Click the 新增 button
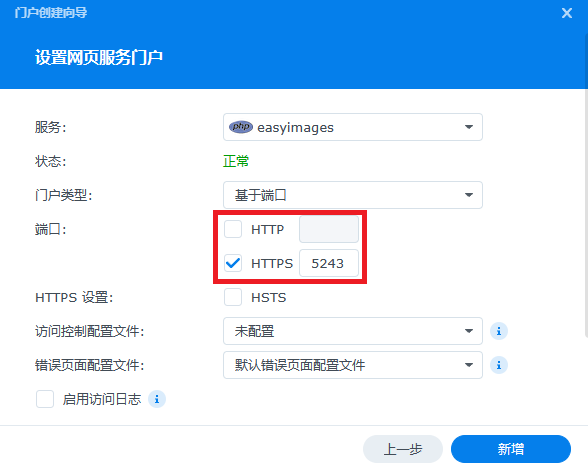 coord(511,449)
